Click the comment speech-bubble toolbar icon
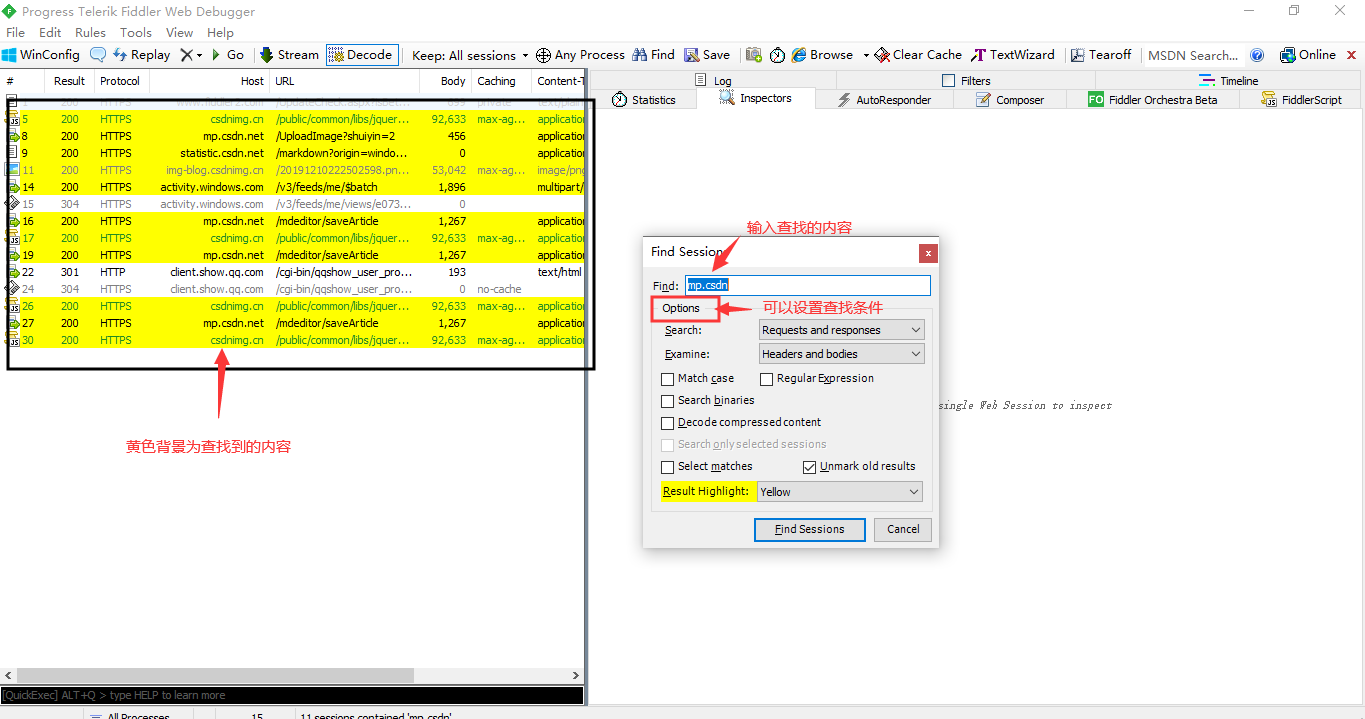This screenshot has width=1365, height=719. coord(98,55)
